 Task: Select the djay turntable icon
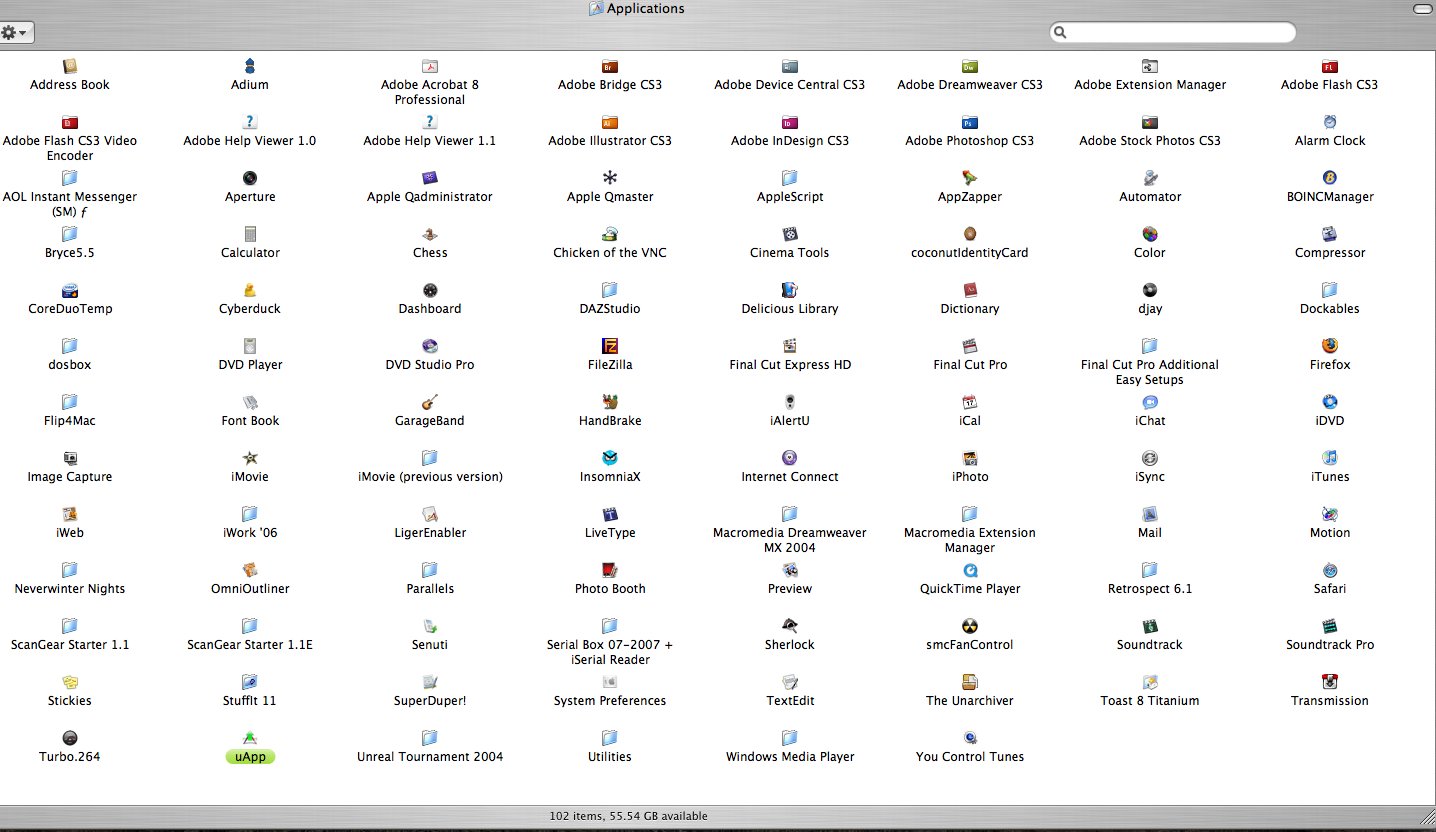[1150, 290]
